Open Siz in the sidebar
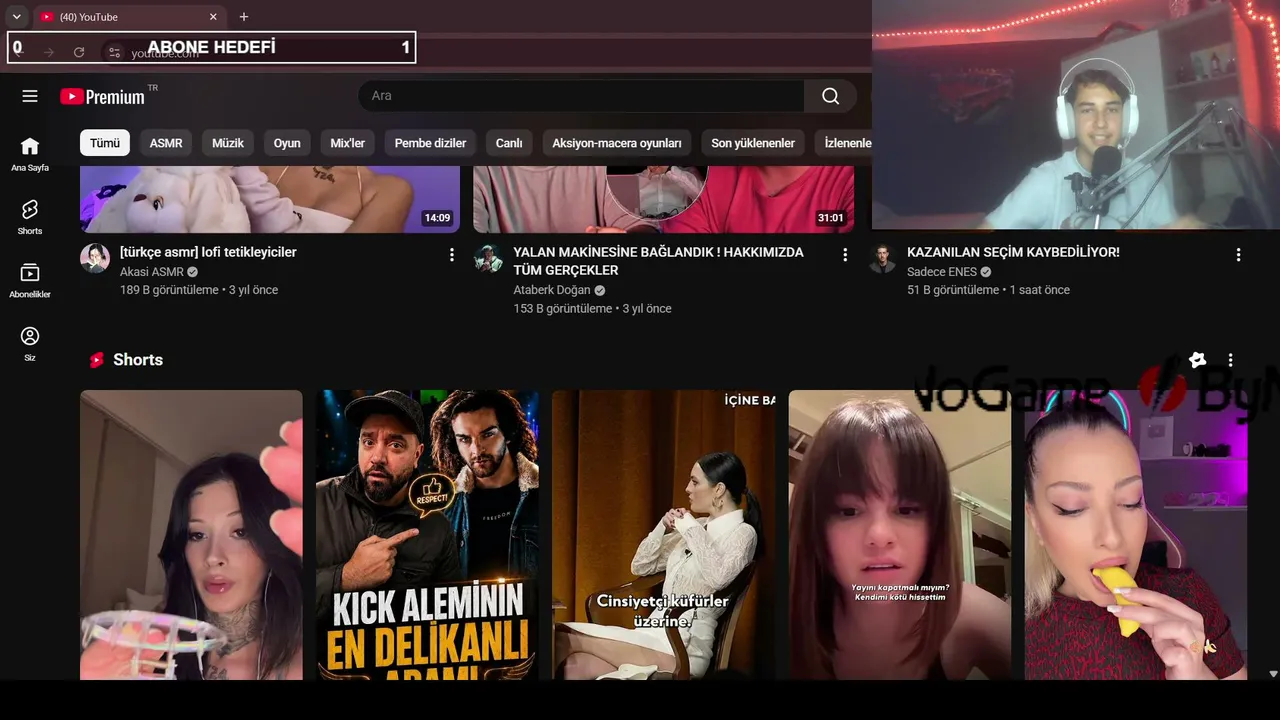Image resolution: width=1280 pixels, height=720 pixels. click(30, 343)
